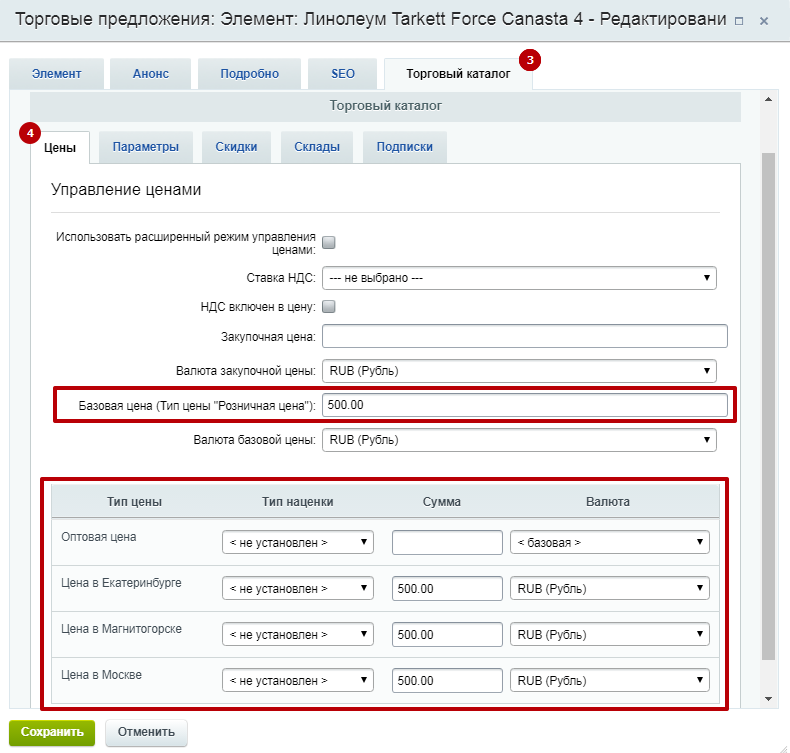Click the Сумма field for Цена в Екатеринбурге
Screen dimensions: 790x753
point(447,588)
